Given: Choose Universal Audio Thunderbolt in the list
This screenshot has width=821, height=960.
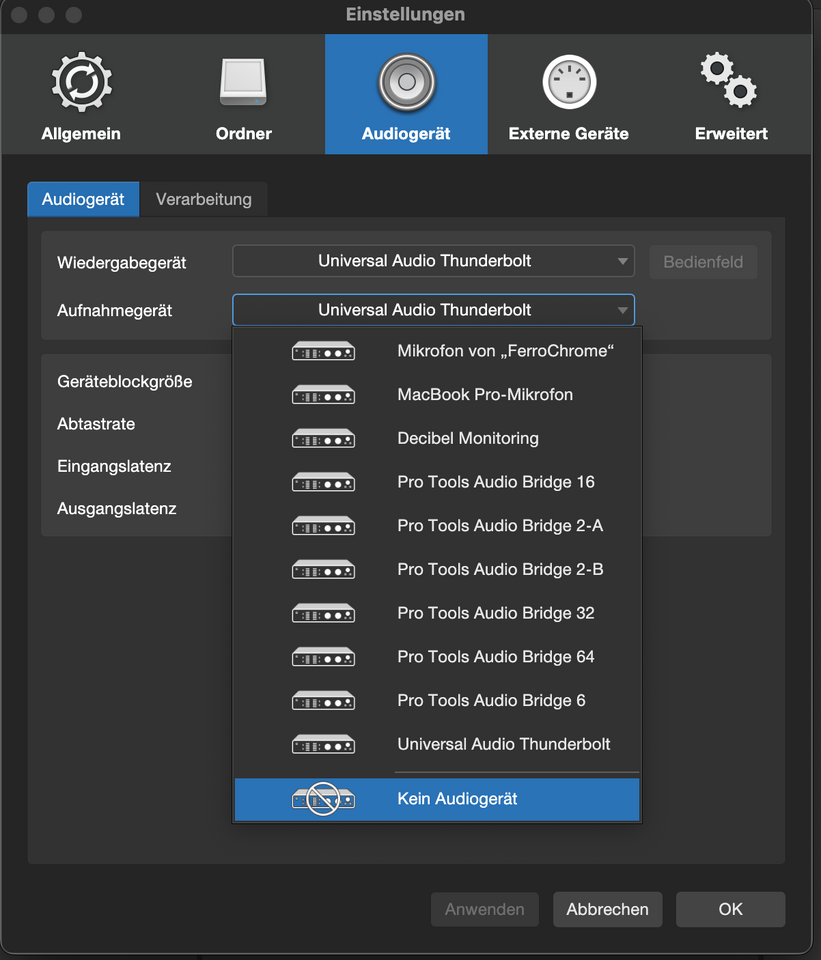Looking at the screenshot, I should point(437,744).
